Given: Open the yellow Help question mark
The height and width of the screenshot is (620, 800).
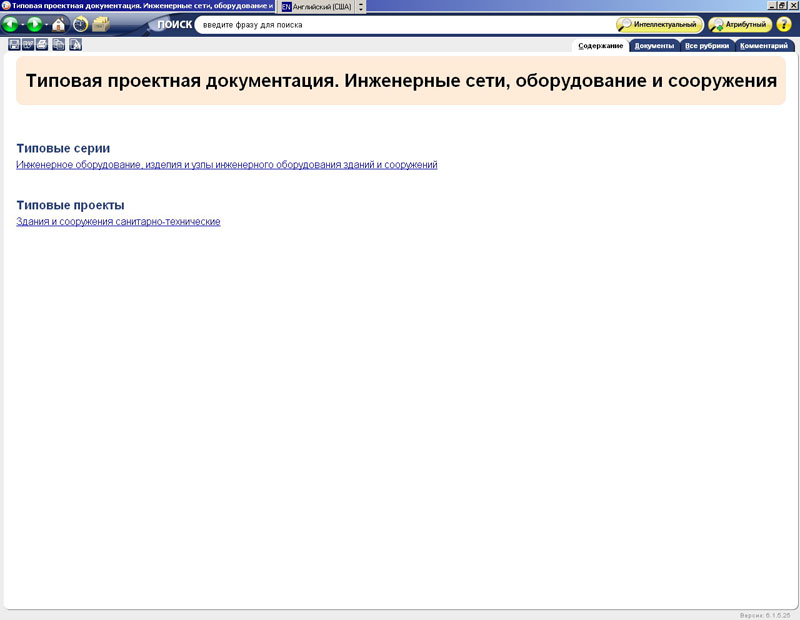Looking at the screenshot, I should tap(784, 24).
